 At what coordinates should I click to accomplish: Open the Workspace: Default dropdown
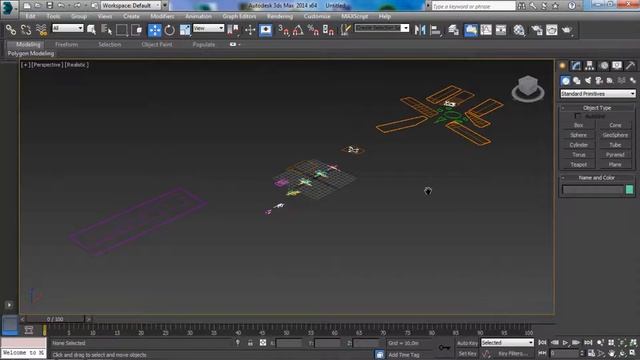tap(131, 5)
